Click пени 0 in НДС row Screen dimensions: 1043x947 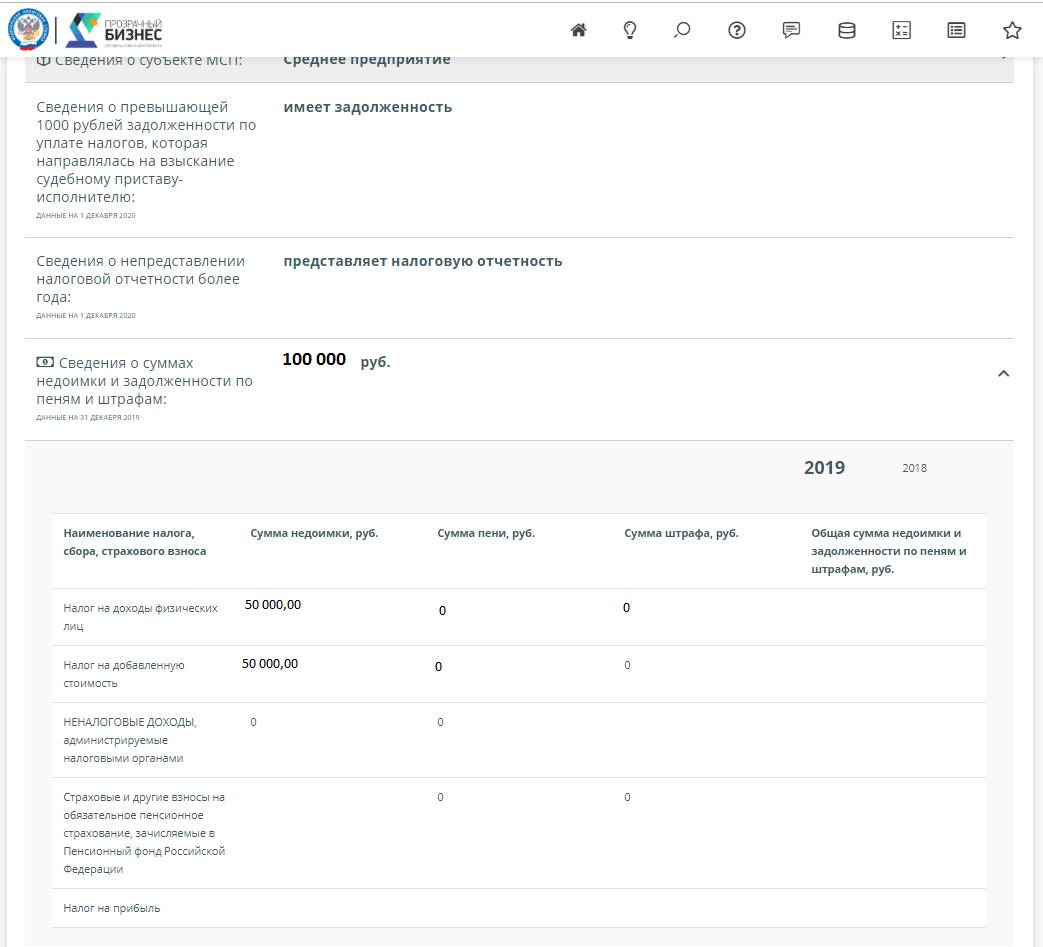(438, 666)
